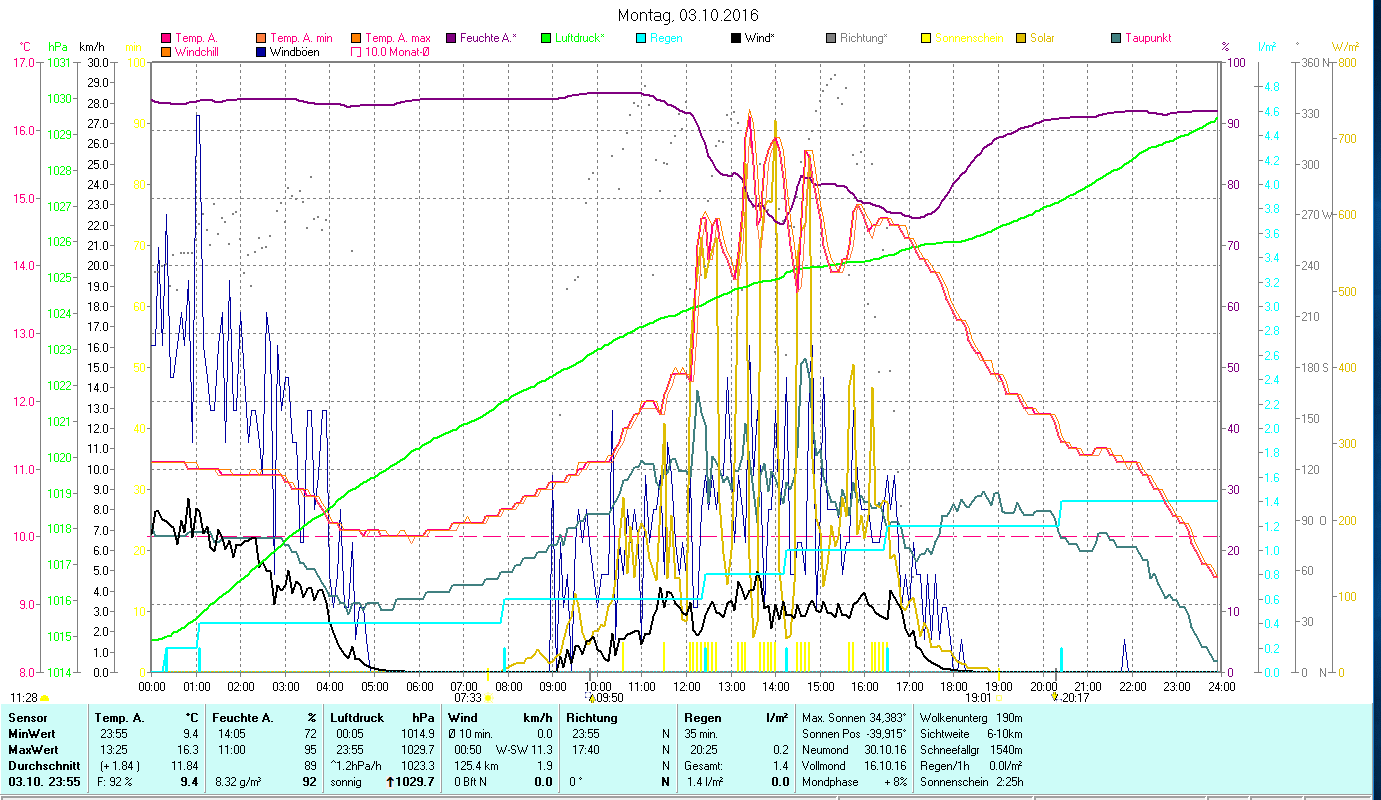Click the orange Windchill legend swatch
The width and height of the screenshot is (1381, 800).
click(166, 51)
